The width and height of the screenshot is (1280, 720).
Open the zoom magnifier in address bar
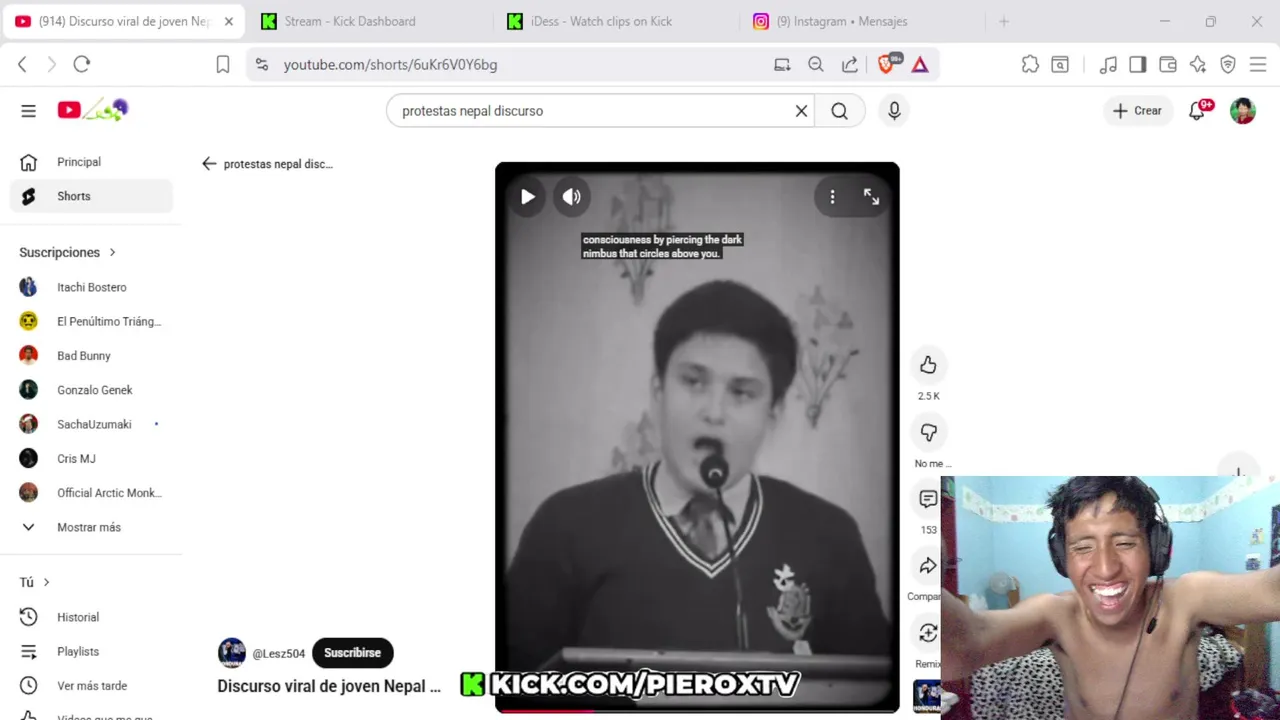[x=816, y=64]
